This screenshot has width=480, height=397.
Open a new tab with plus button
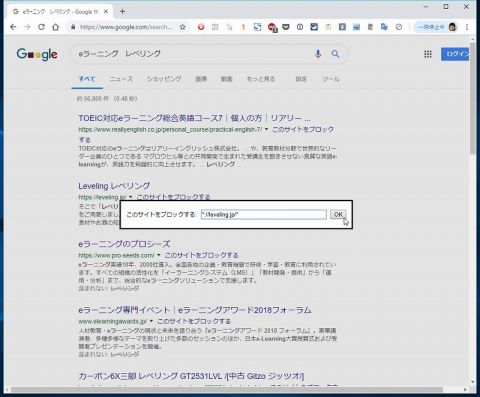point(122,12)
